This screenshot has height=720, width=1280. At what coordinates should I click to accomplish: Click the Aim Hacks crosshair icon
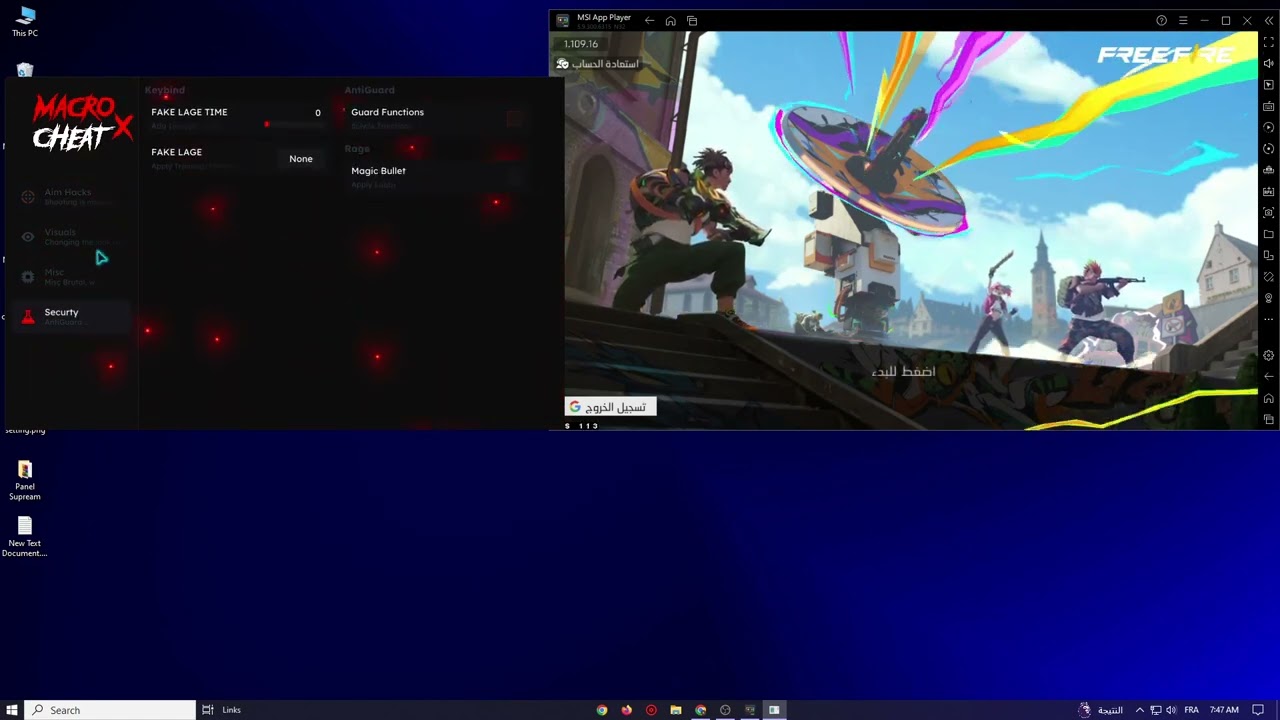(x=28, y=197)
